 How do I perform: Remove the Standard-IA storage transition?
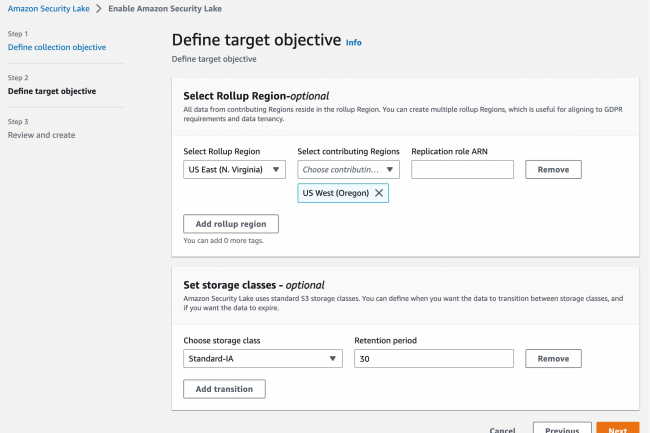[553, 358]
